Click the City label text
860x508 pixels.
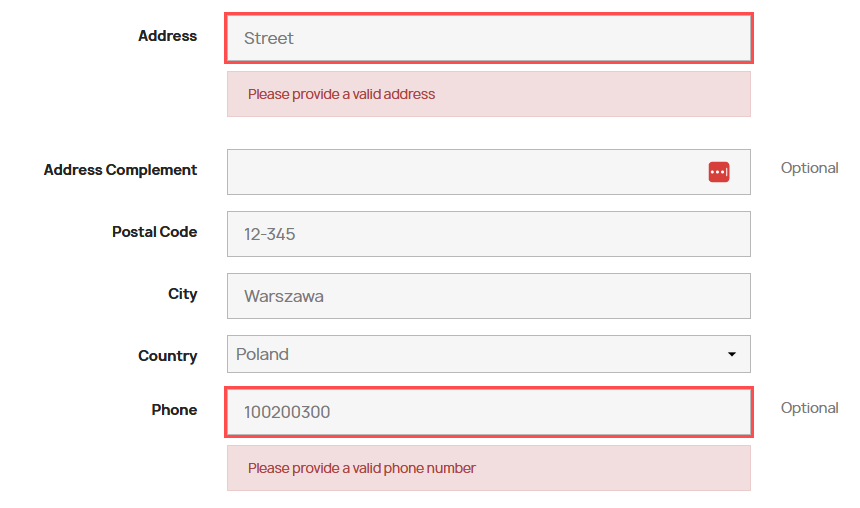point(182,294)
